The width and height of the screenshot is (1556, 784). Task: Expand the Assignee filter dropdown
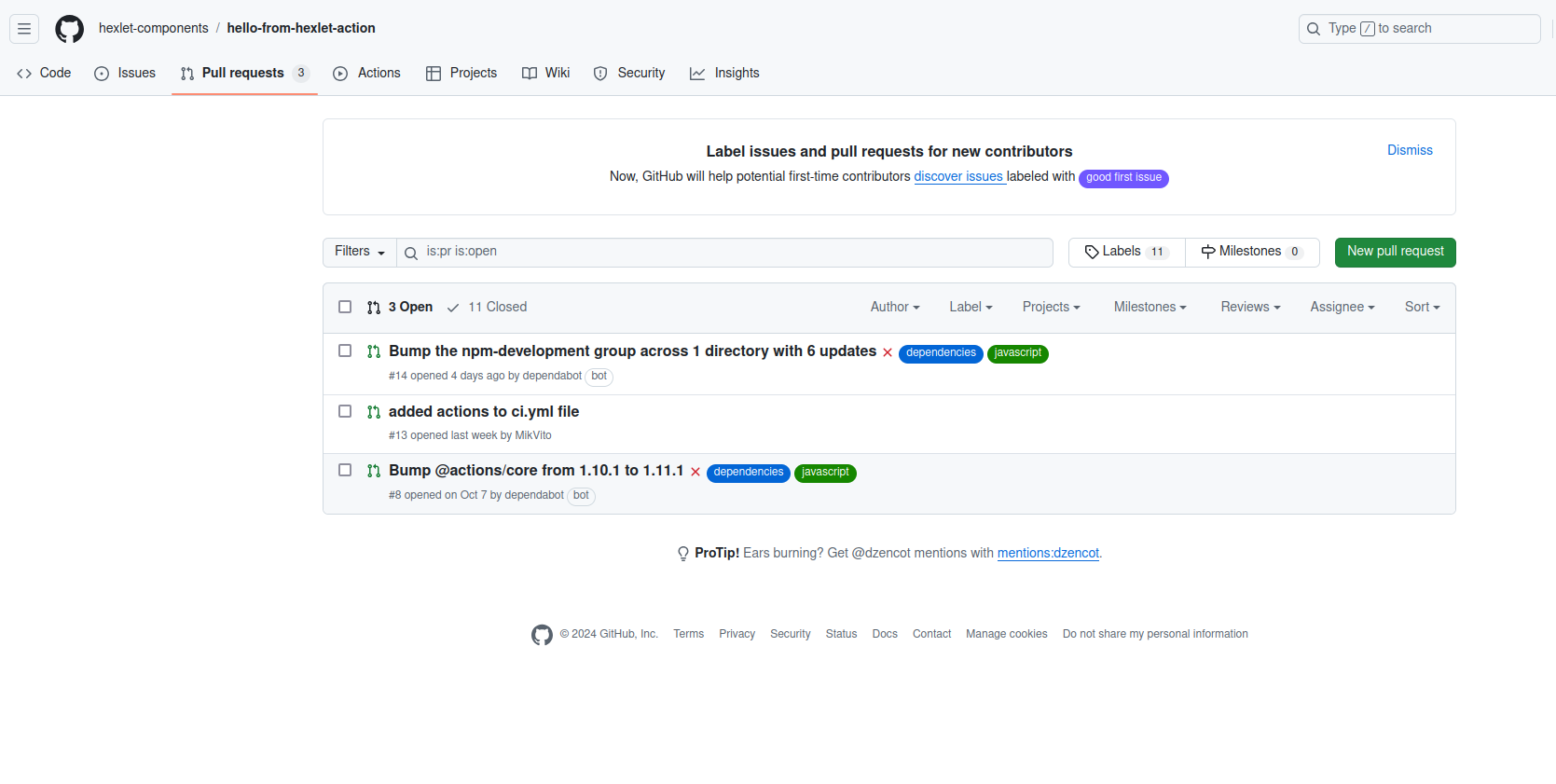pyautogui.click(x=1343, y=307)
